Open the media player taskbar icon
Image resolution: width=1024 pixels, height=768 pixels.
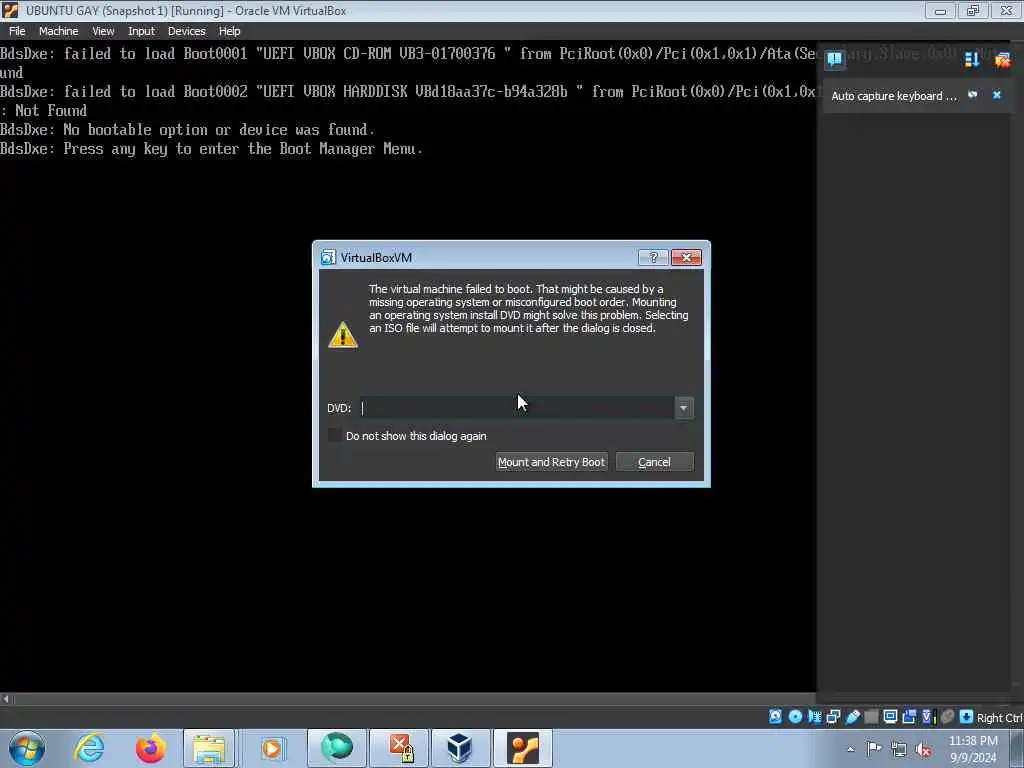pos(272,748)
